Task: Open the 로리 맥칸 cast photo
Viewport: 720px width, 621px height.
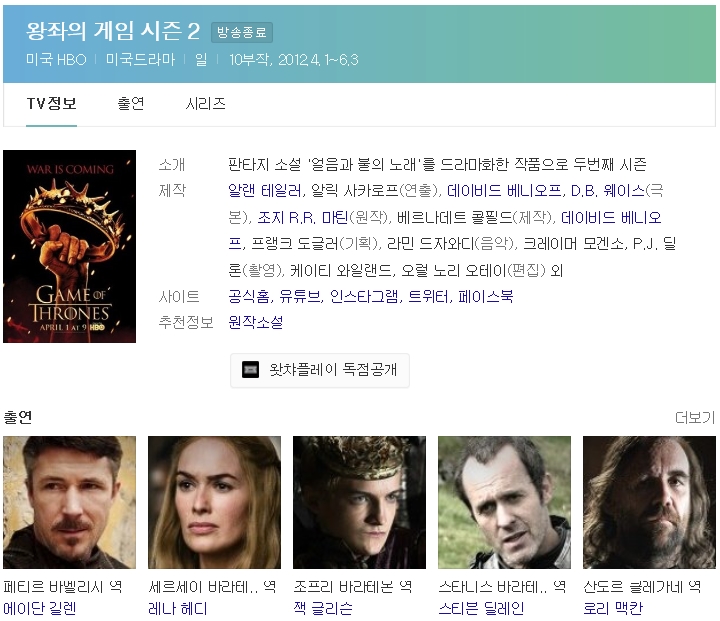Action: point(649,502)
